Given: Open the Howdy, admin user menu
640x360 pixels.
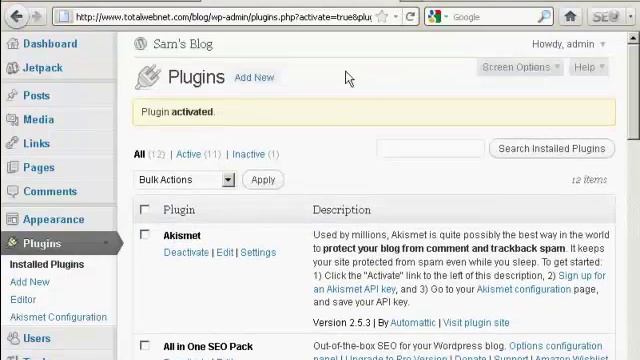Looking at the screenshot, I should click(x=568, y=44).
